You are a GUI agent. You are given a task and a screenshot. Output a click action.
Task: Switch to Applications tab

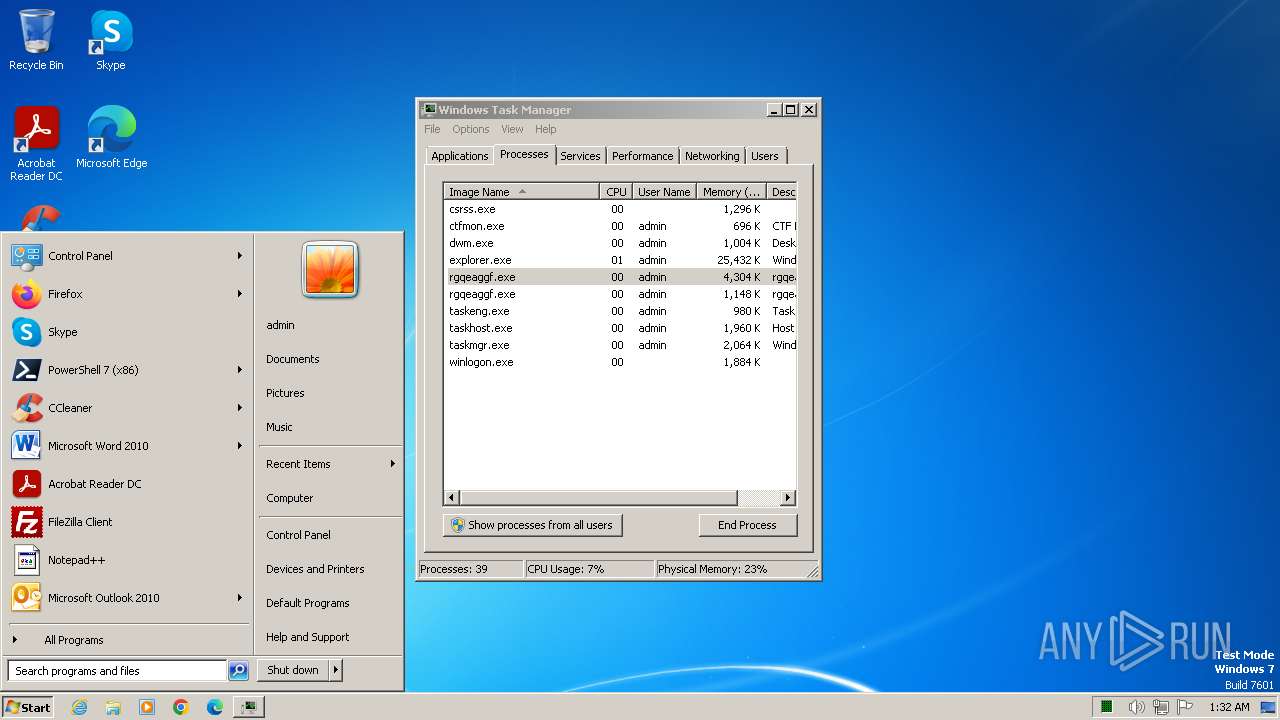tap(459, 156)
